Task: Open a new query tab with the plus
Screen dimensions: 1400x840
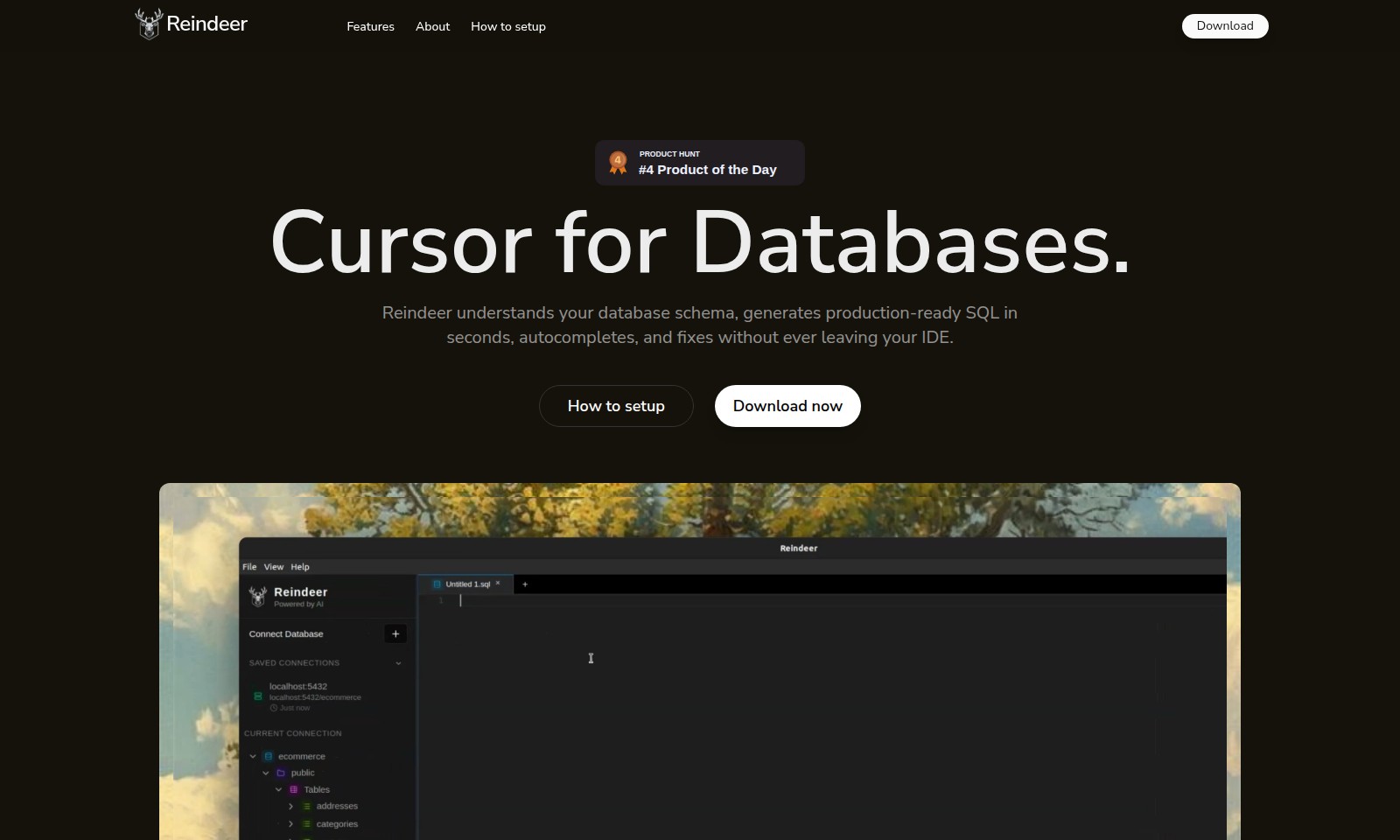Action: [525, 584]
